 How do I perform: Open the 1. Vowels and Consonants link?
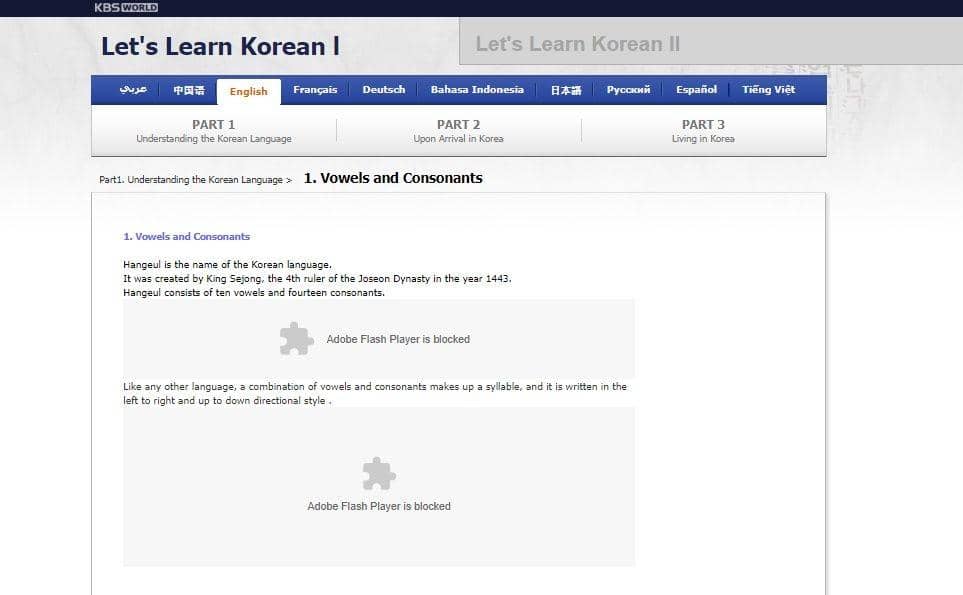click(x=186, y=237)
